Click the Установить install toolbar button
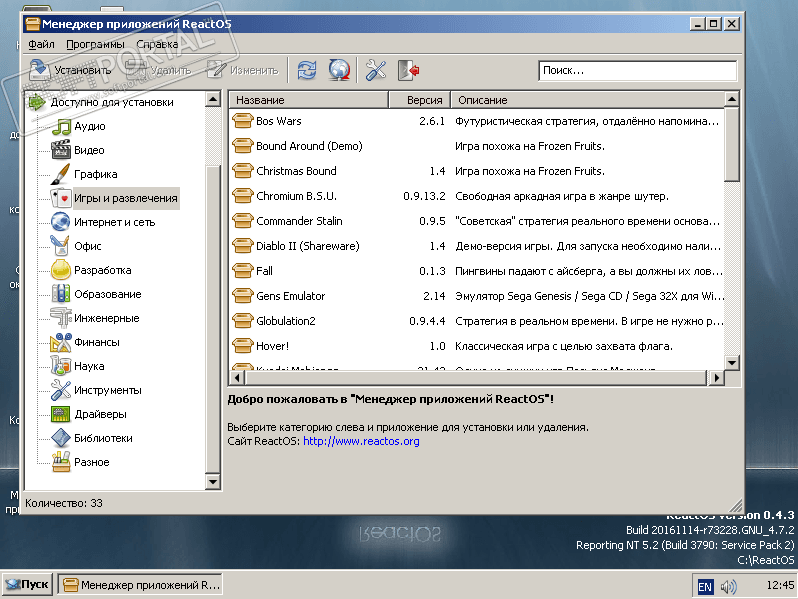The height and width of the screenshot is (599, 798). (x=70, y=70)
